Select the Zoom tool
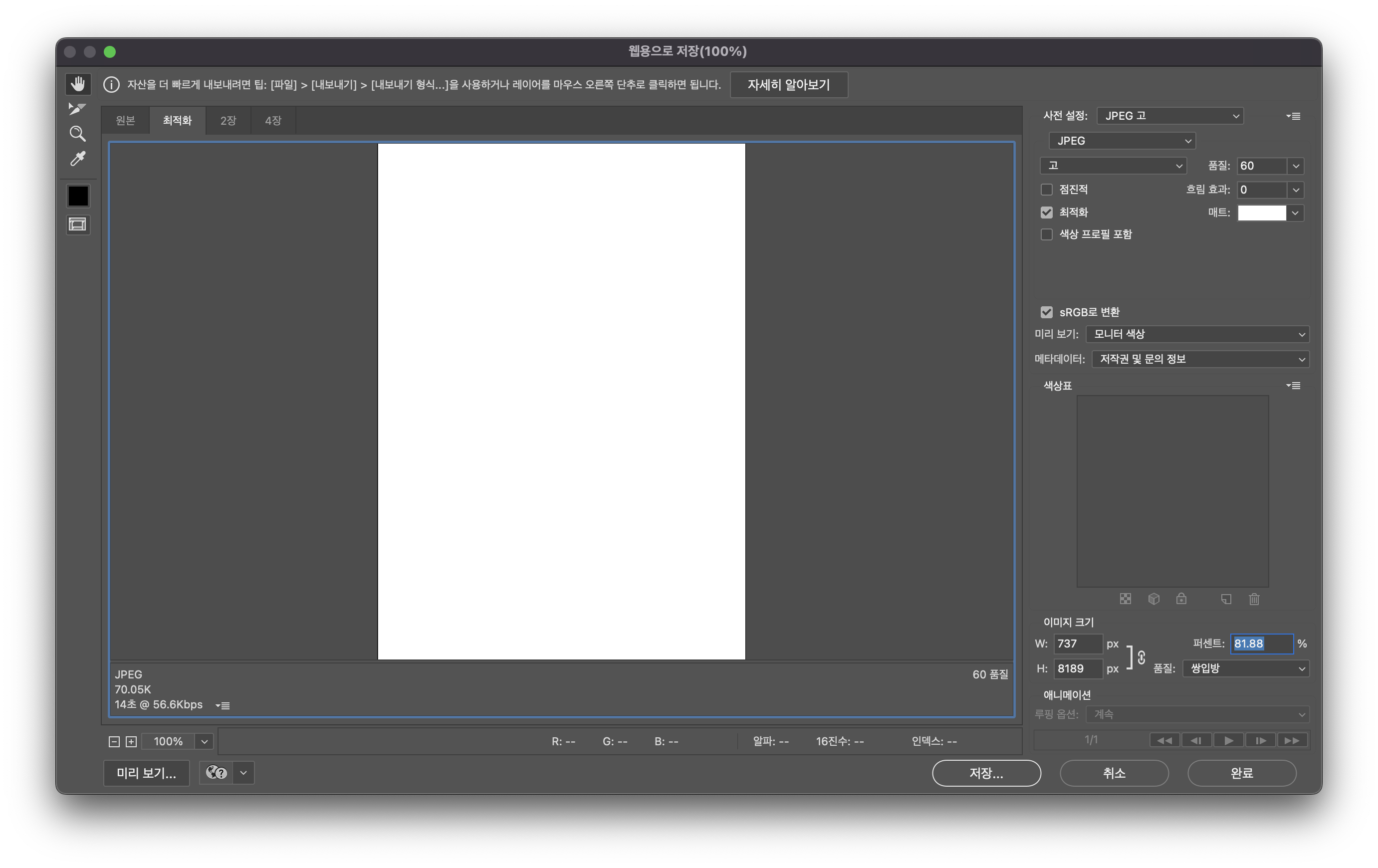Screen dimensions: 1378x868 pyautogui.click(x=78, y=134)
